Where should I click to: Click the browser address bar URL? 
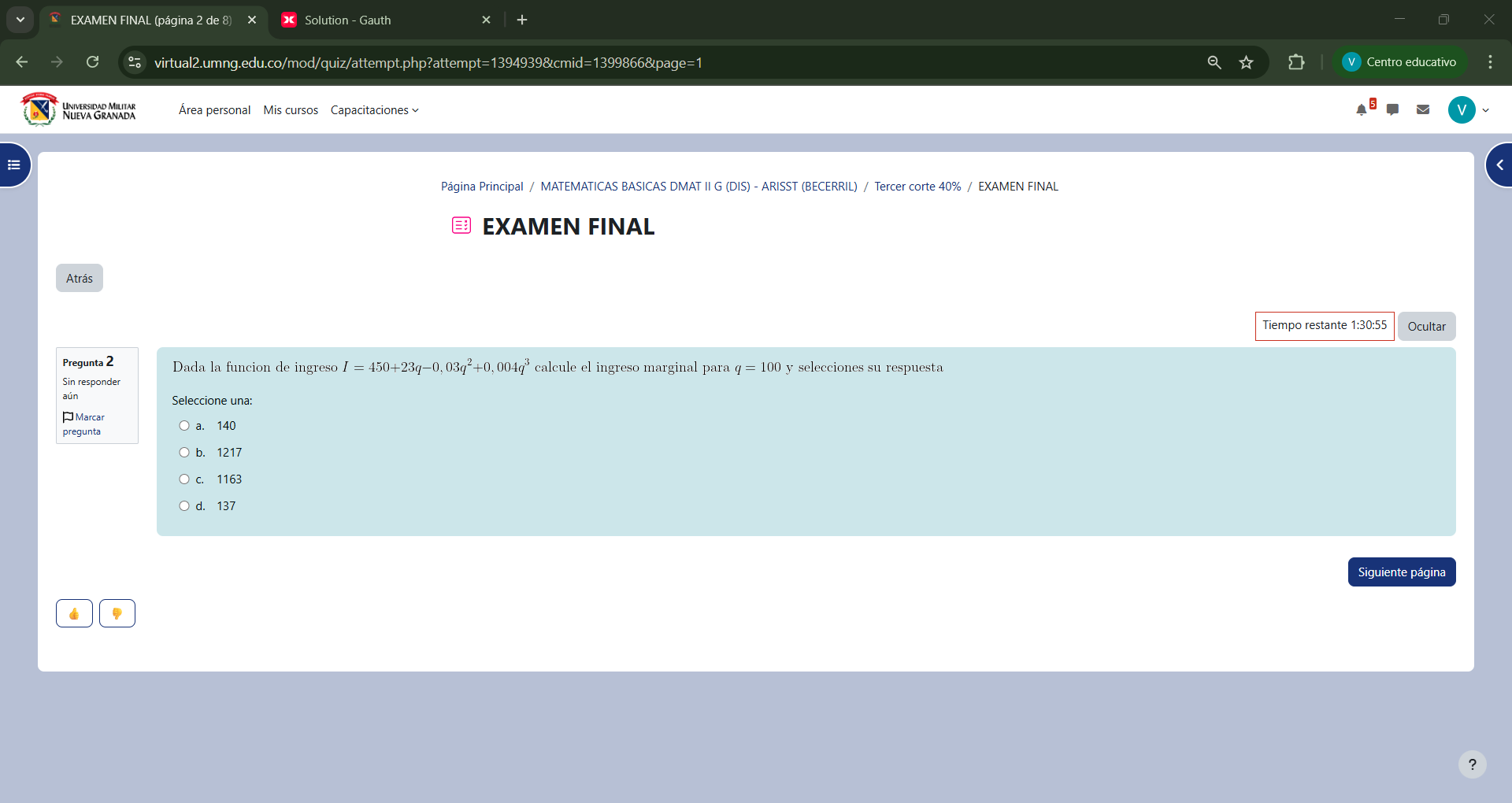pos(428,63)
